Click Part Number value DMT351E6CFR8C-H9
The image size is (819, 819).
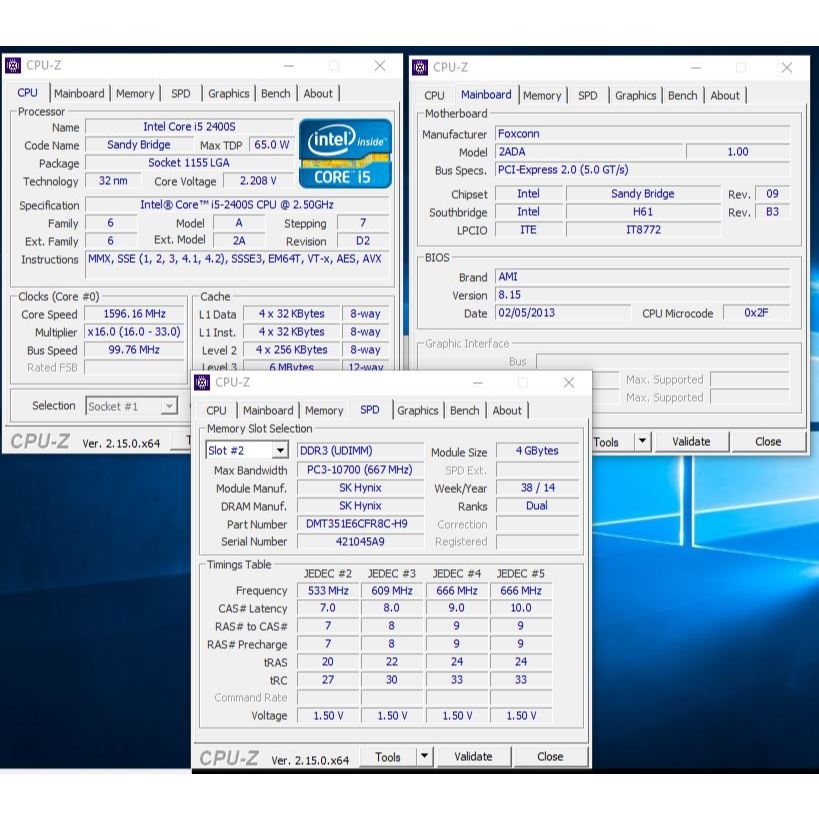click(x=360, y=524)
